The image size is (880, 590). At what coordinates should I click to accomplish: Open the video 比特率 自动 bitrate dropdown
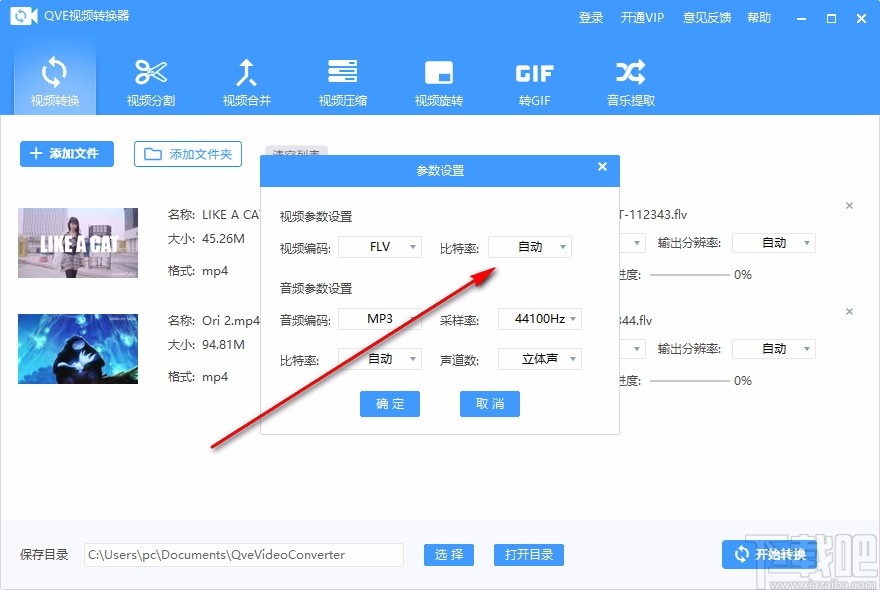point(530,247)
